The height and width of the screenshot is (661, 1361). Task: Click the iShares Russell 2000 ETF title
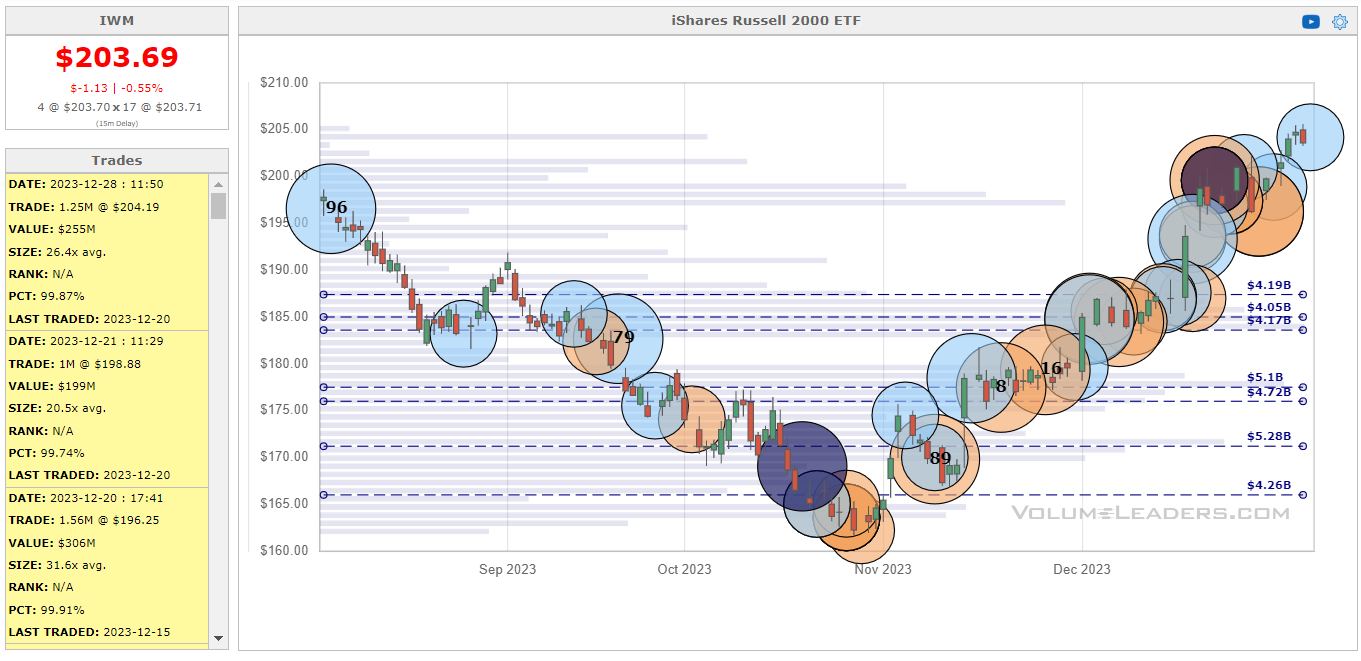point(766,21)
